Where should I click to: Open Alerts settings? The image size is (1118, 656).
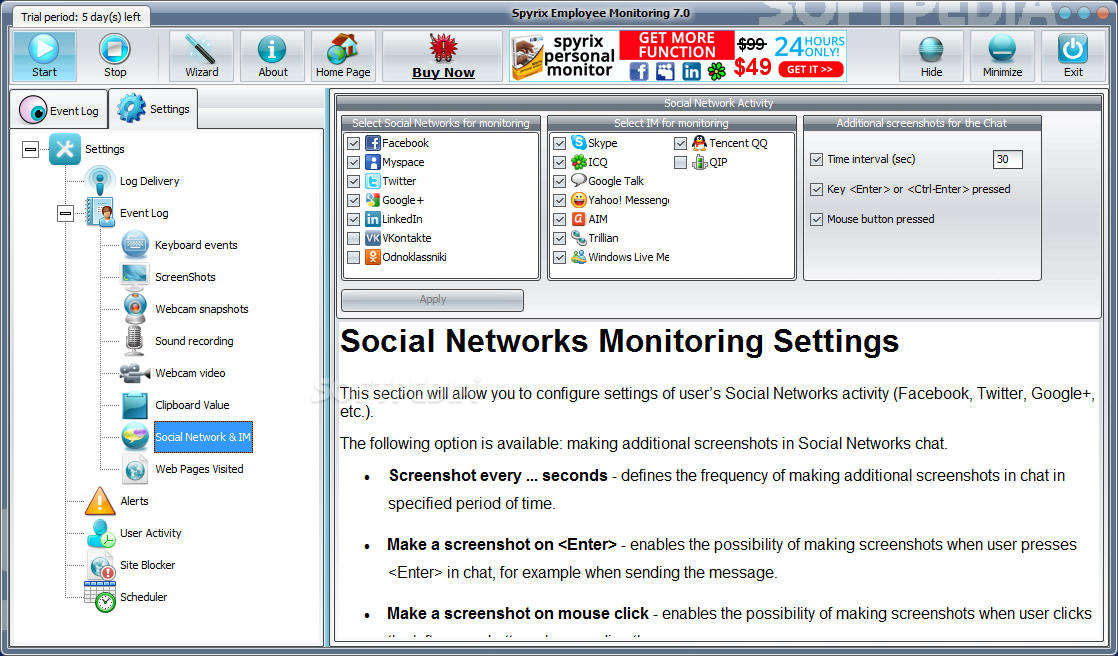(134, 501)
